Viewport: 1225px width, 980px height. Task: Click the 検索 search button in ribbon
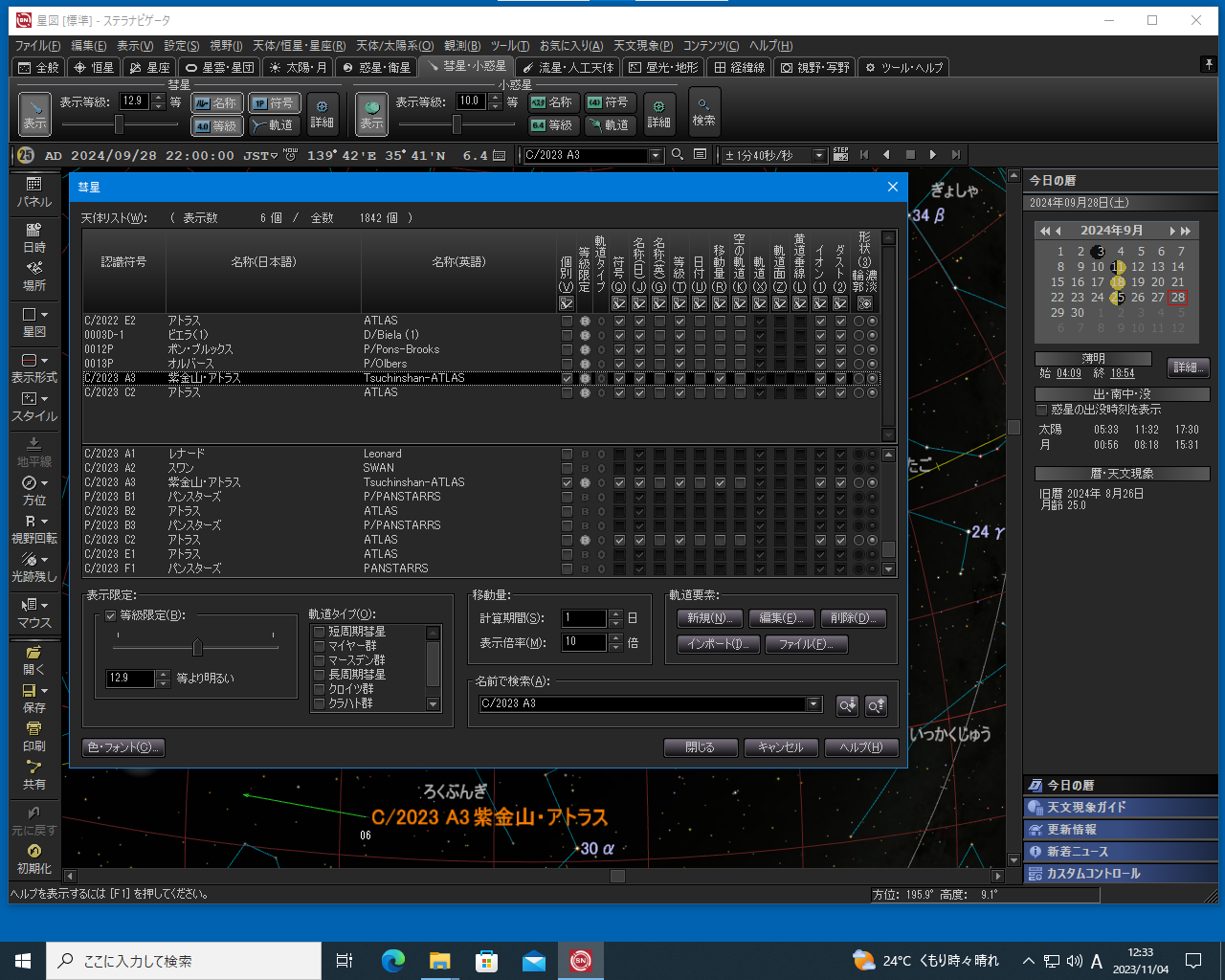[x=703, y=111]
